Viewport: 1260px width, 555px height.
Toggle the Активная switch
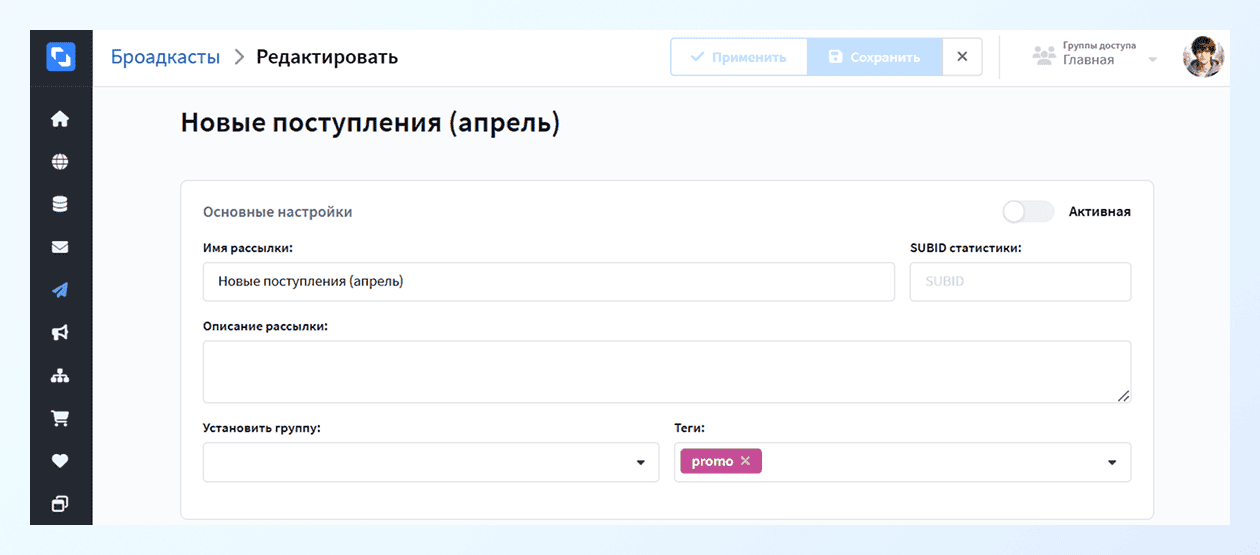pos(1028,212)
